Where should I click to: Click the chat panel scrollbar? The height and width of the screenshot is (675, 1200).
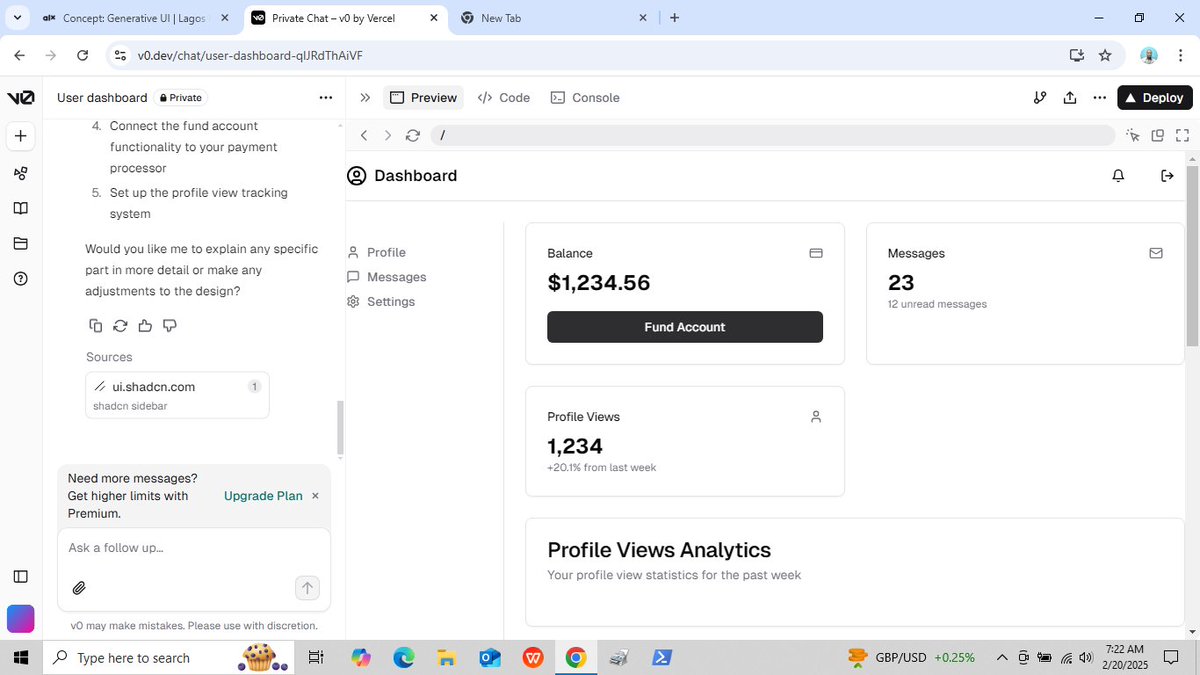(340, 428)
